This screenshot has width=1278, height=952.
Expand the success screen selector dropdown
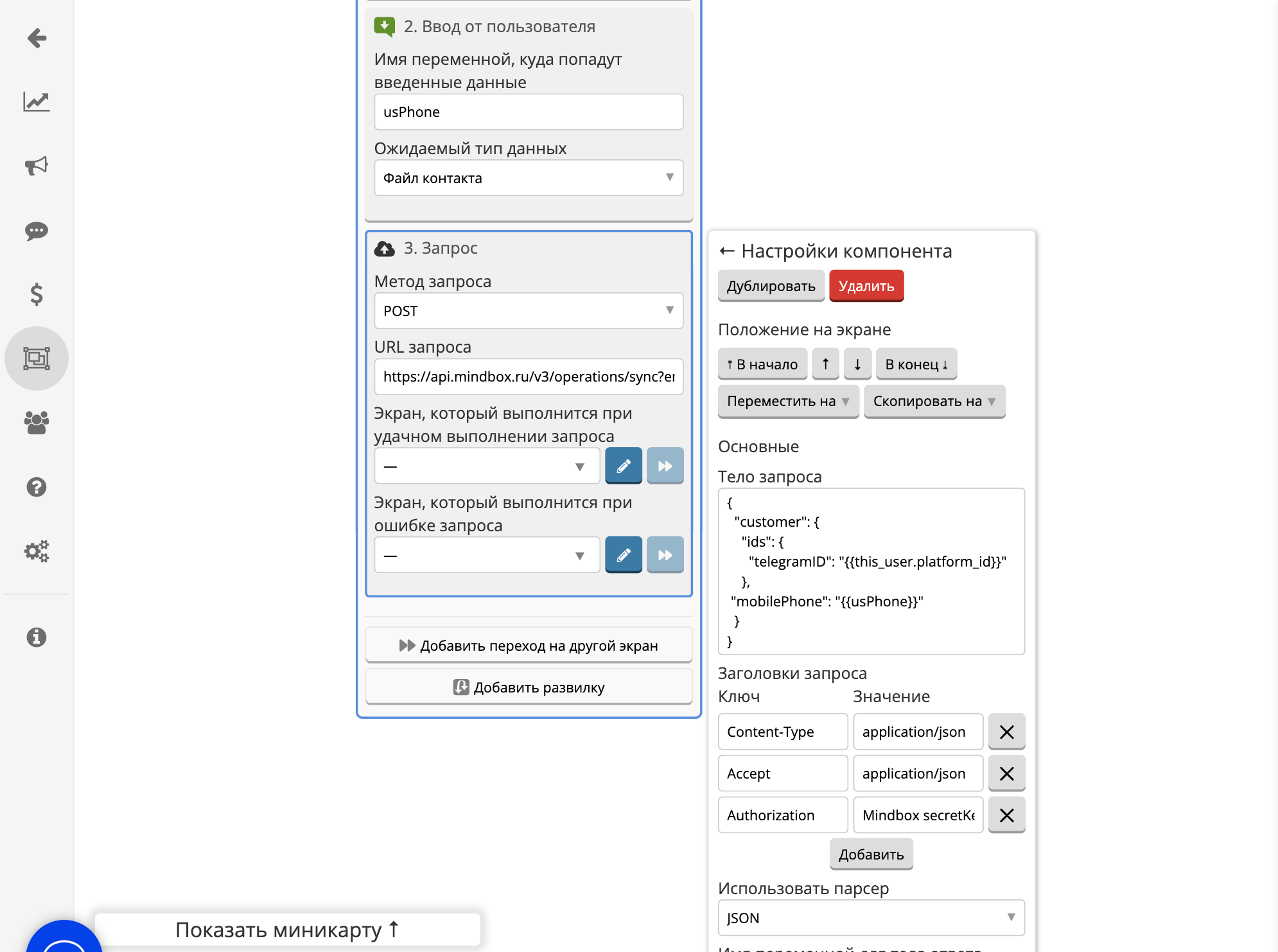pyautogui.click(x=581, y=465)
